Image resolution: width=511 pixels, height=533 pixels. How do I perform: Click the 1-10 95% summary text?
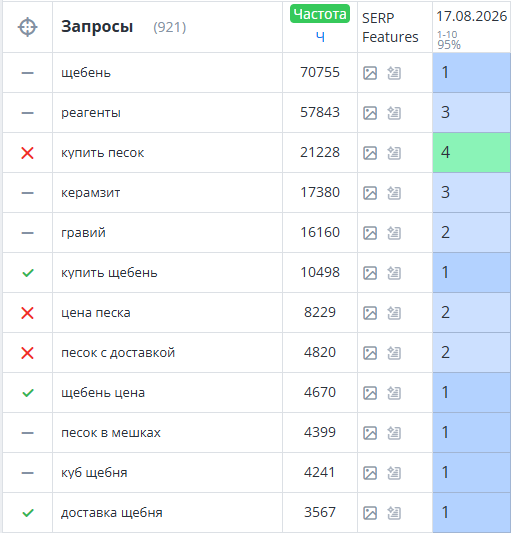(x=449, y=40)
